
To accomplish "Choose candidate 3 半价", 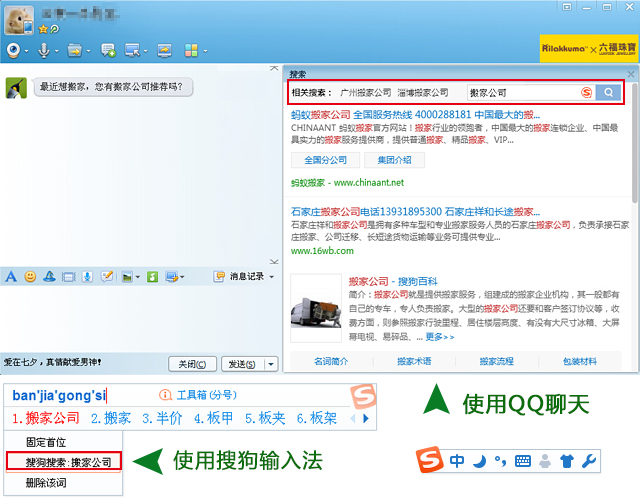I will pyautogui.click(x=162, y=418).
